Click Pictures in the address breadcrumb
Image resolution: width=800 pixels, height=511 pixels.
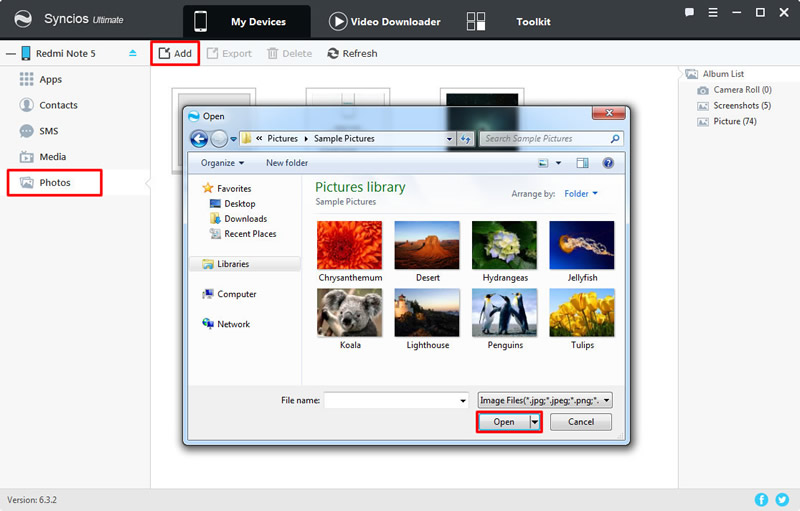(282, 139)
